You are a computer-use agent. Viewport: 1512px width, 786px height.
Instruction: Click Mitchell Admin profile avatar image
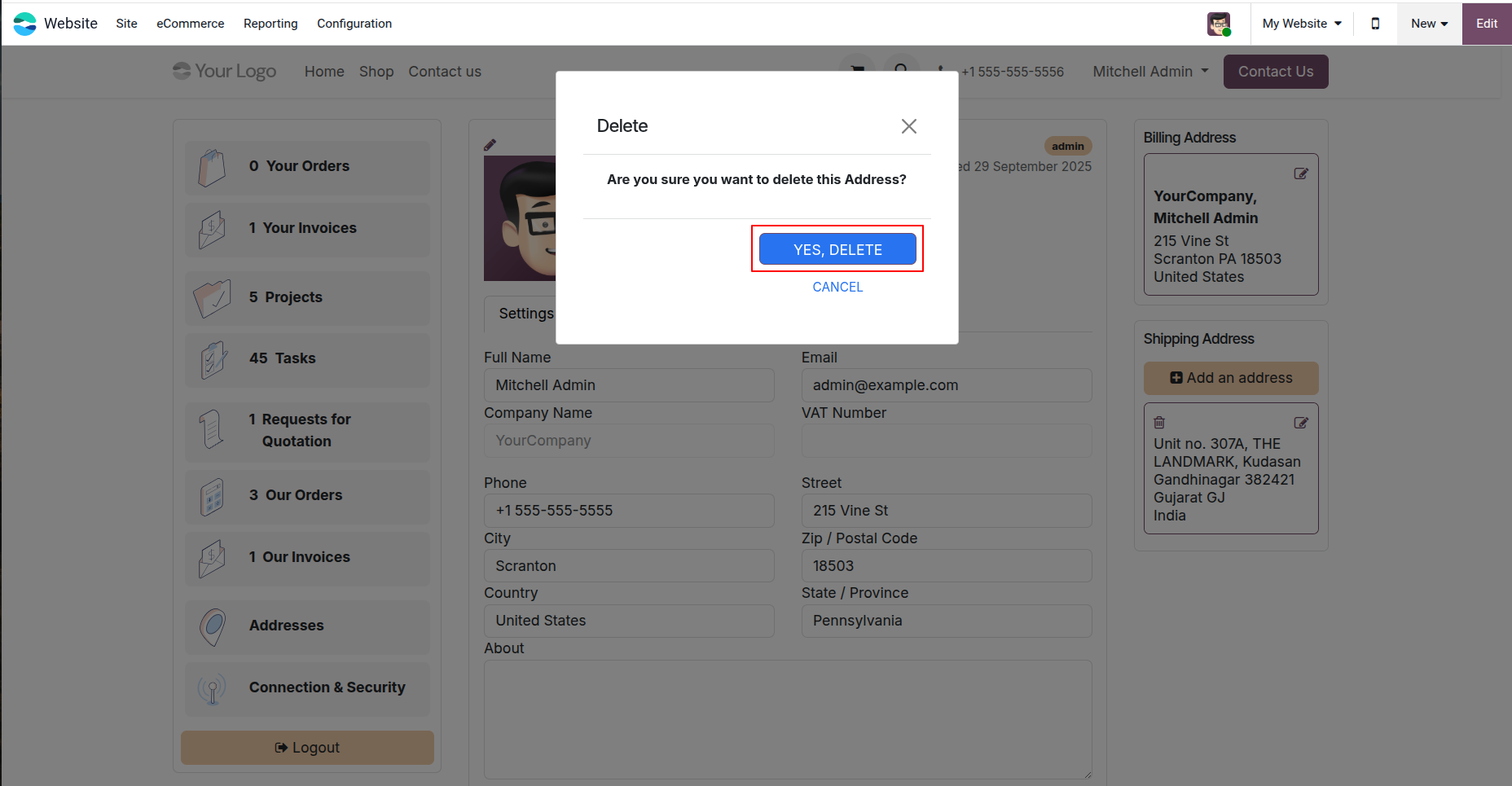(x=520, y=218)
